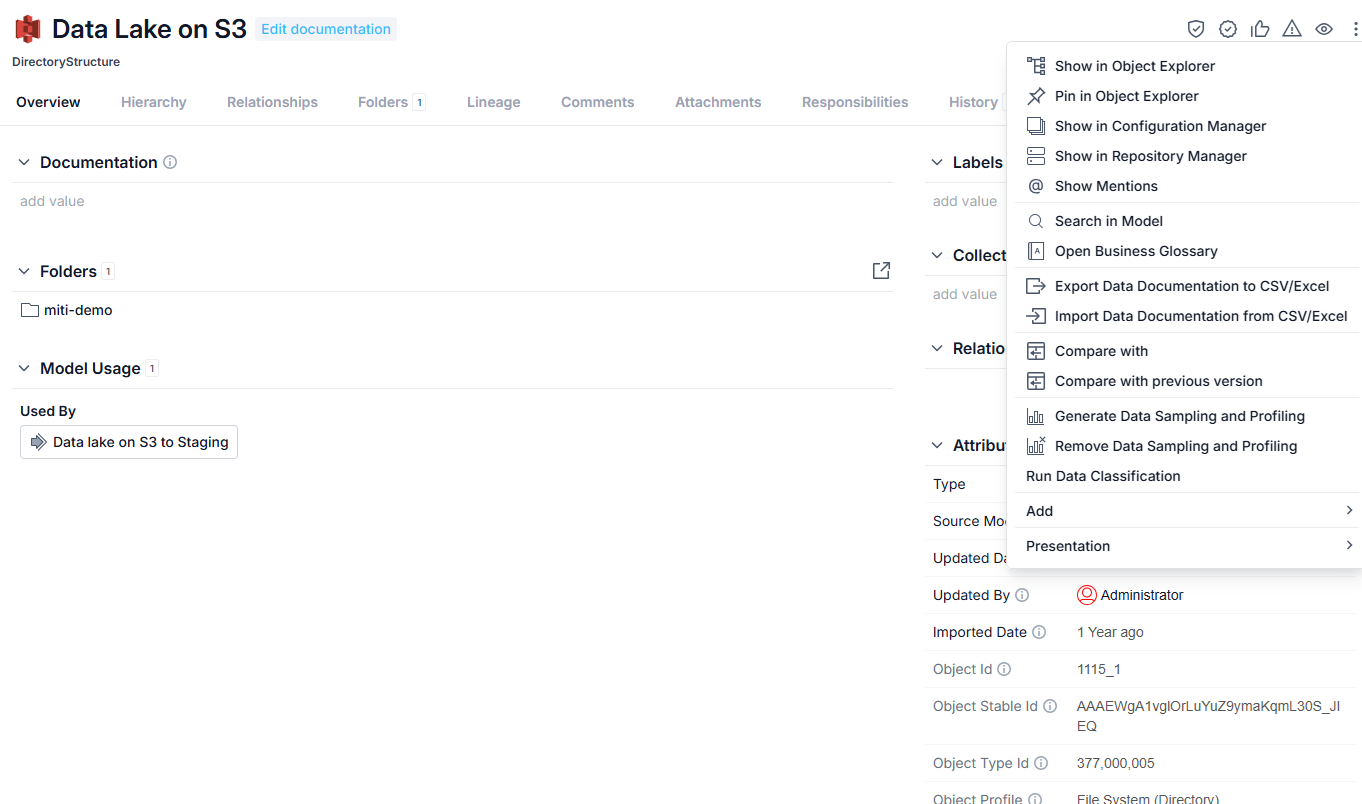Open the miti-demo folder
The height and width of the screenshot is (804, 1362).
click(x=67, y=310)
